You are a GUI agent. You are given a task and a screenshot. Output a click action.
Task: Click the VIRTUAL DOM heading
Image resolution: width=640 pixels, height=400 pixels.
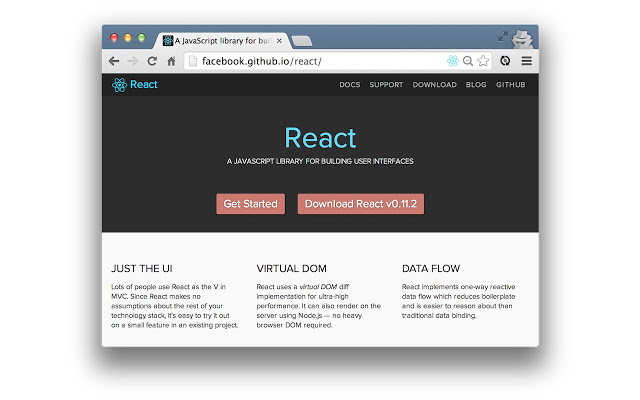[291, 269]
